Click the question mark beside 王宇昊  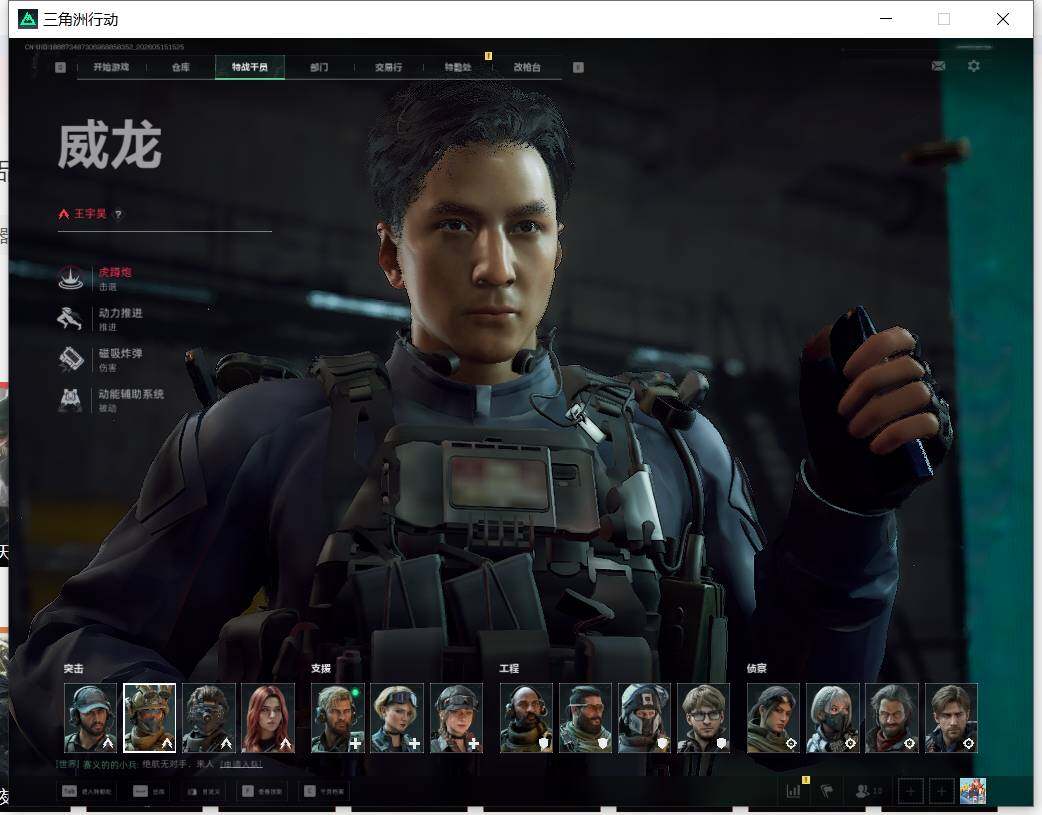tap(118, 214)
